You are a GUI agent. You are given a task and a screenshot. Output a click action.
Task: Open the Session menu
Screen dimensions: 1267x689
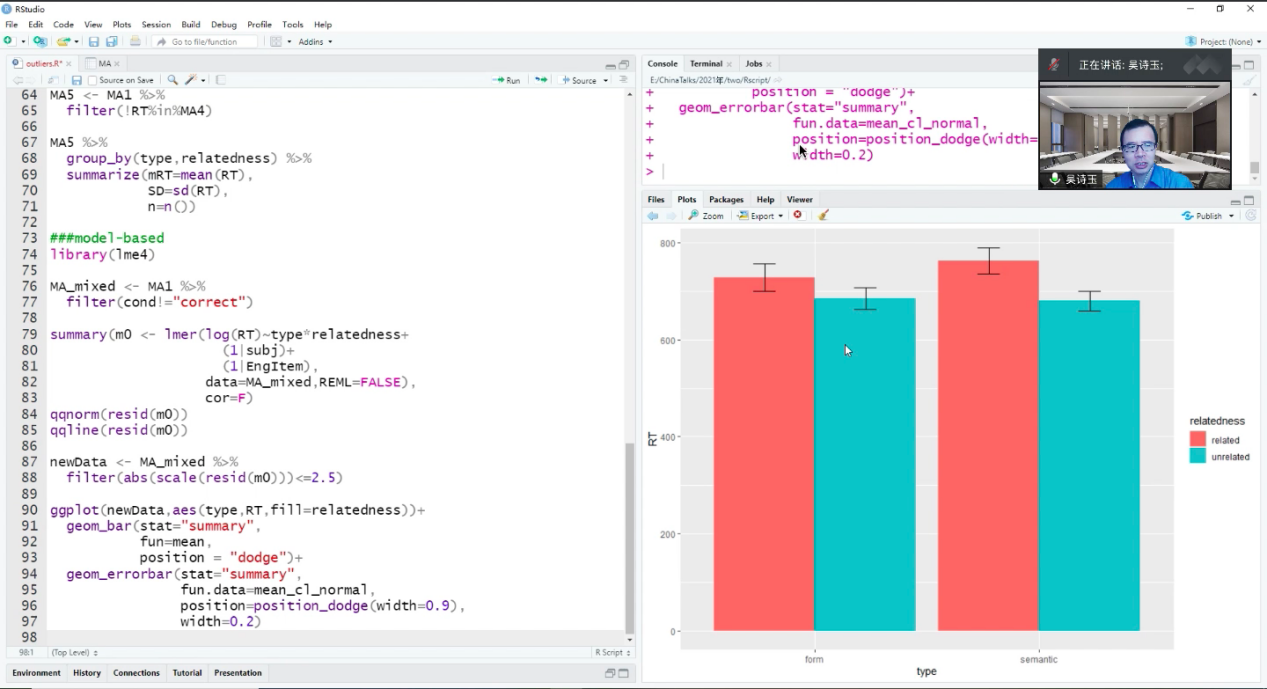pos(156,24)
